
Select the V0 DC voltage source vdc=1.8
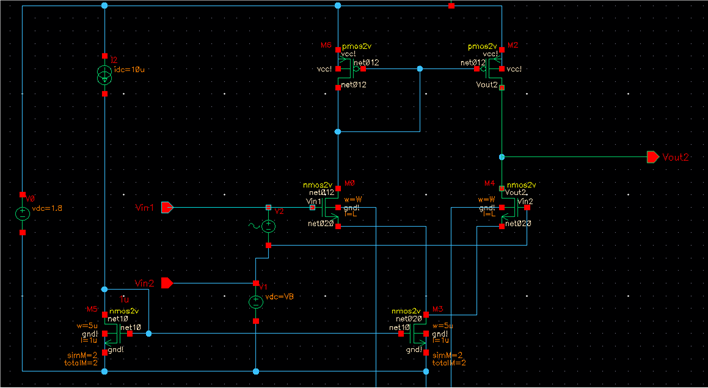pyautogui.click(x=23, y=214)
